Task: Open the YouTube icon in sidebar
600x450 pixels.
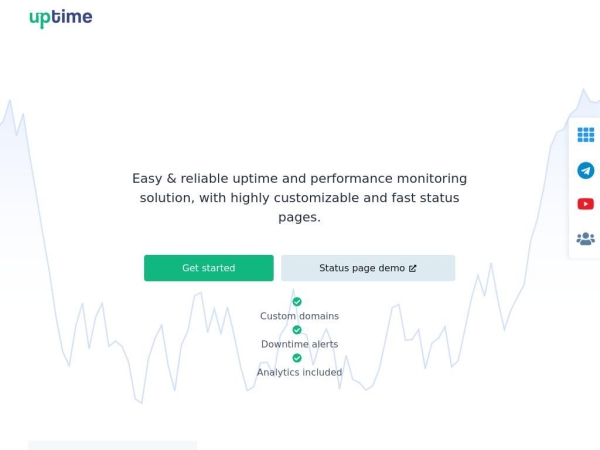Action: (585, 204)
